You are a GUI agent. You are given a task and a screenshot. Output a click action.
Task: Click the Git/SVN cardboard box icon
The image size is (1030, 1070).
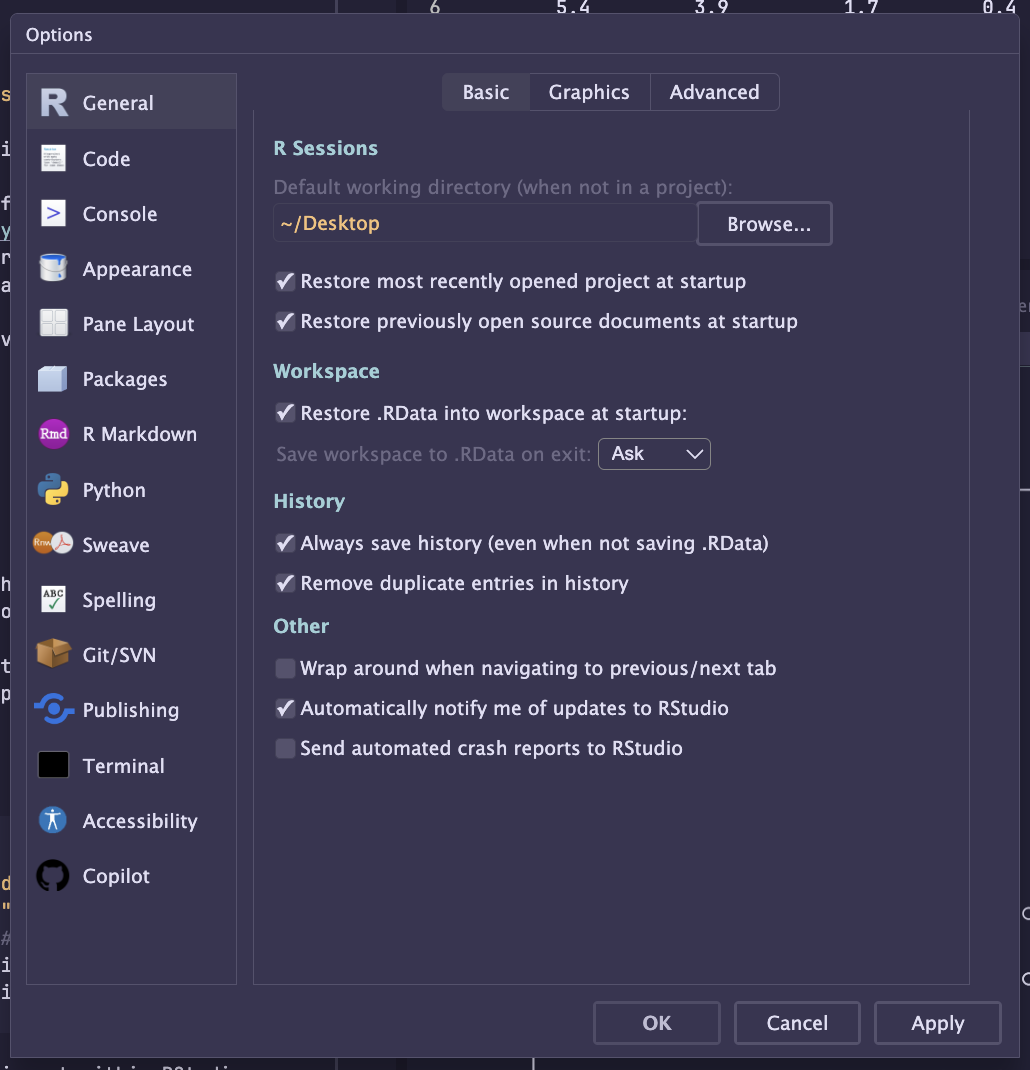pyautogui.click(x=53, y=654)
